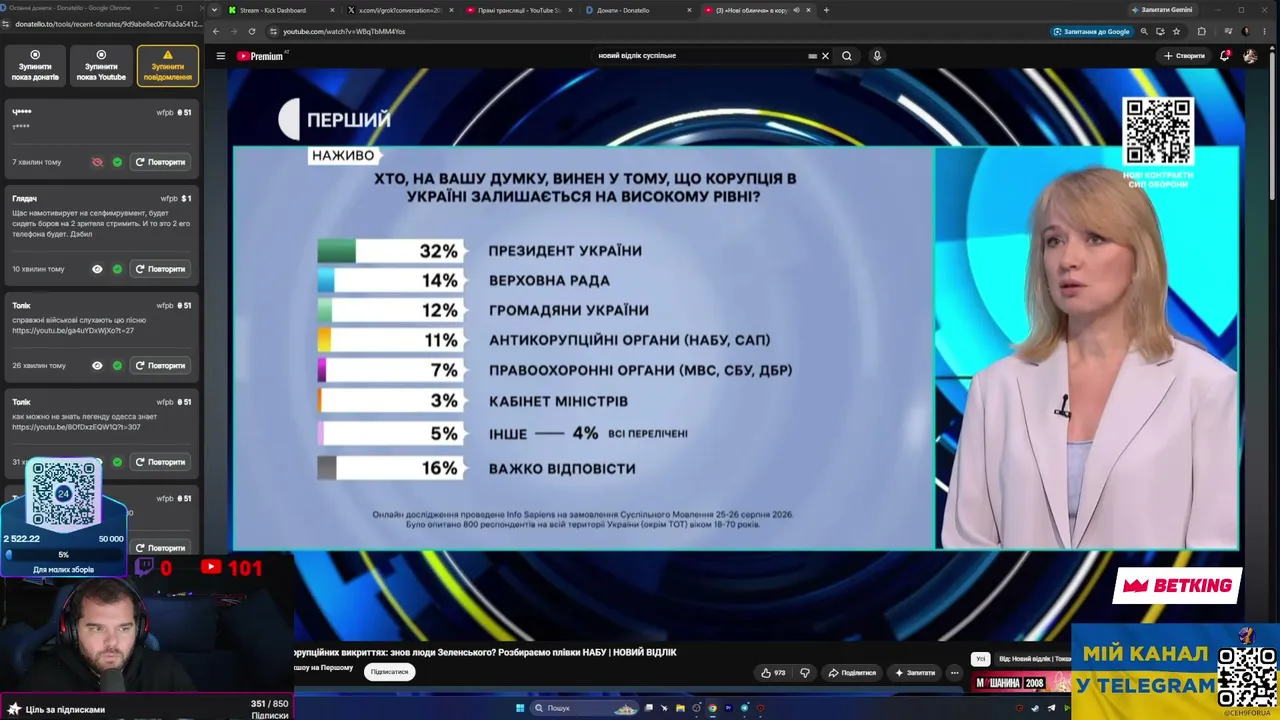Close the Stream - Kick Dashboard tab
Screen dimensions: 1280x720
click(x=333, y=10)
